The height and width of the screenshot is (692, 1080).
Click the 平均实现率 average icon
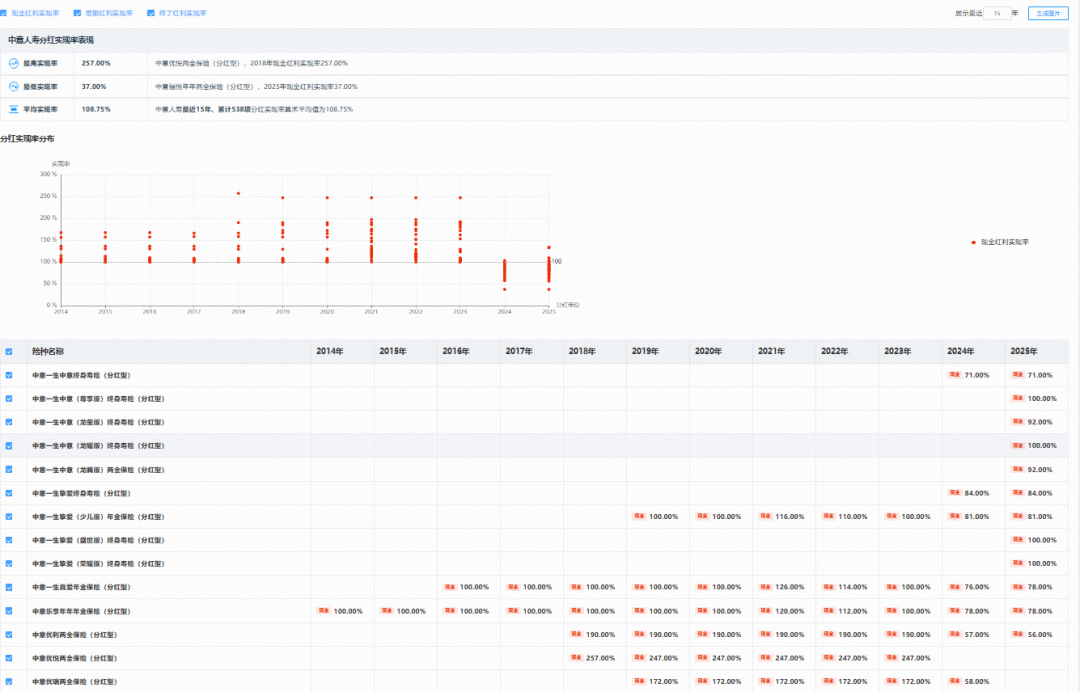(14, 109)
